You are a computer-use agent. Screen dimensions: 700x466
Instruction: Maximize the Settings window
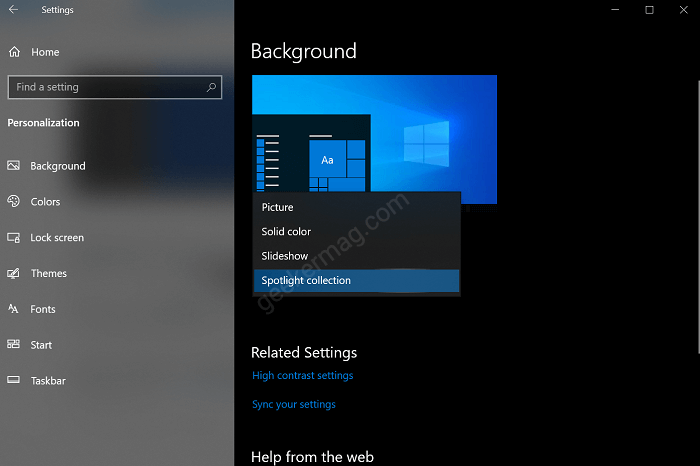pyautogui.click(x=650, y=9)
